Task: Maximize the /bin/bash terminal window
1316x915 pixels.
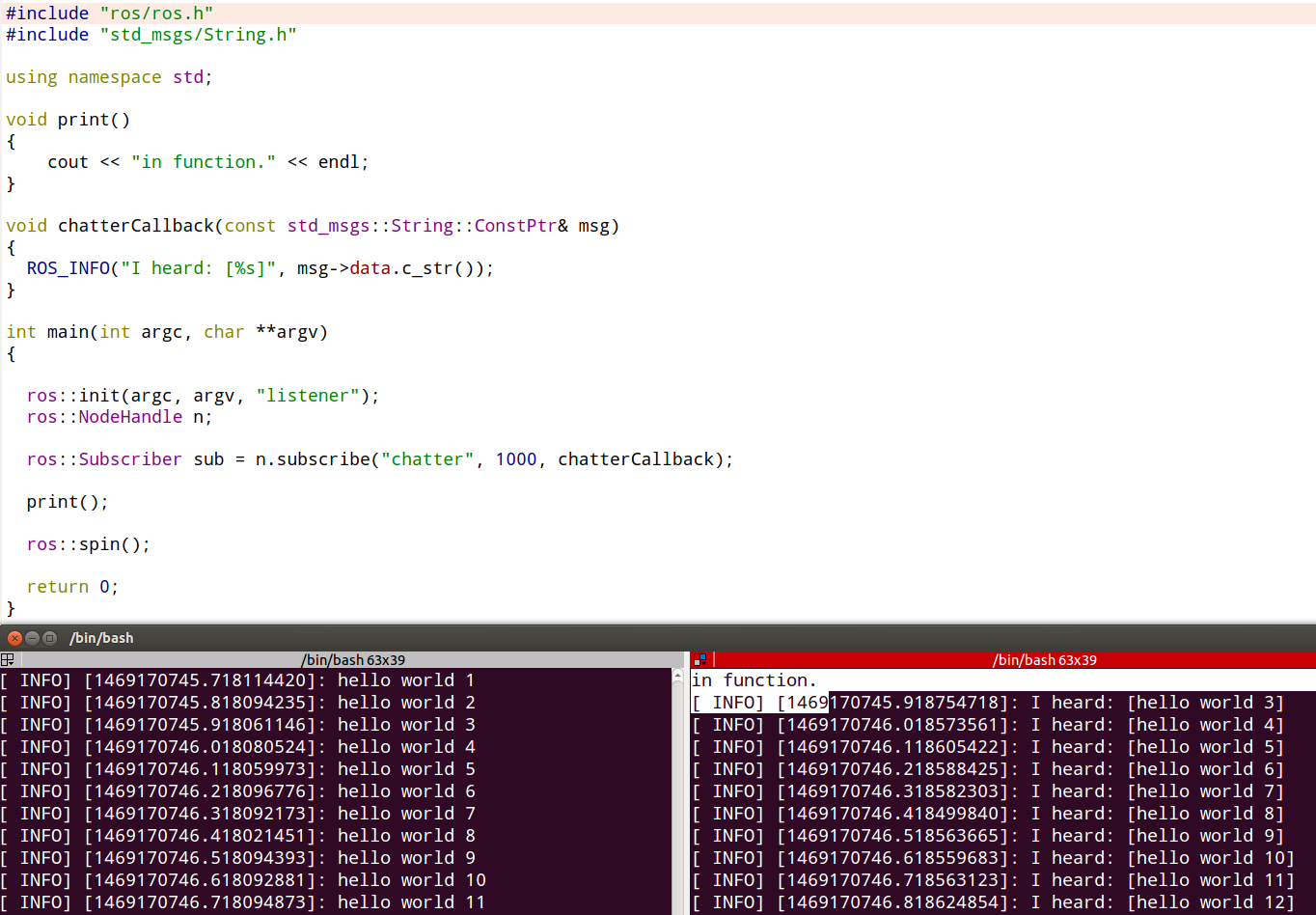Action: tap(49, 638)
